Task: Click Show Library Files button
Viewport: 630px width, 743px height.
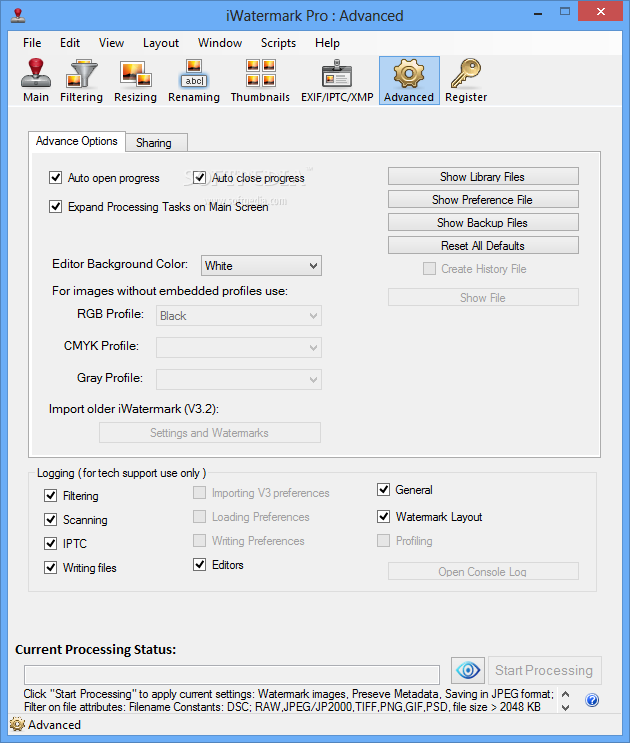Action: click(483, 176)
